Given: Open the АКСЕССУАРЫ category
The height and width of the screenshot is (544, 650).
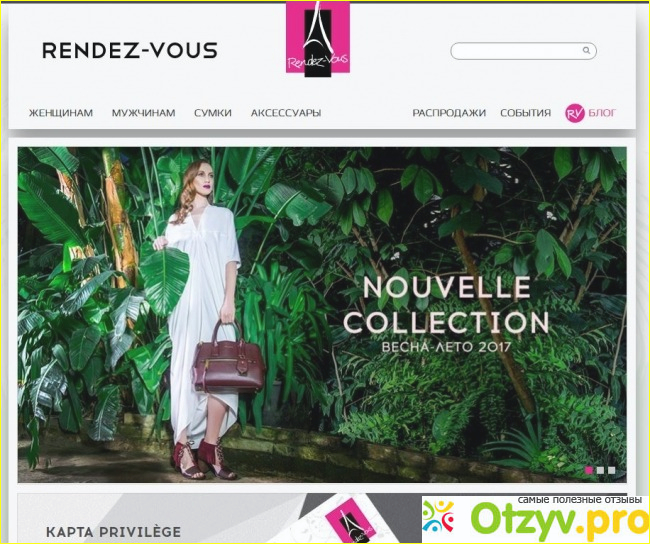Looking at the screenshot, I should tap(286, 113).
